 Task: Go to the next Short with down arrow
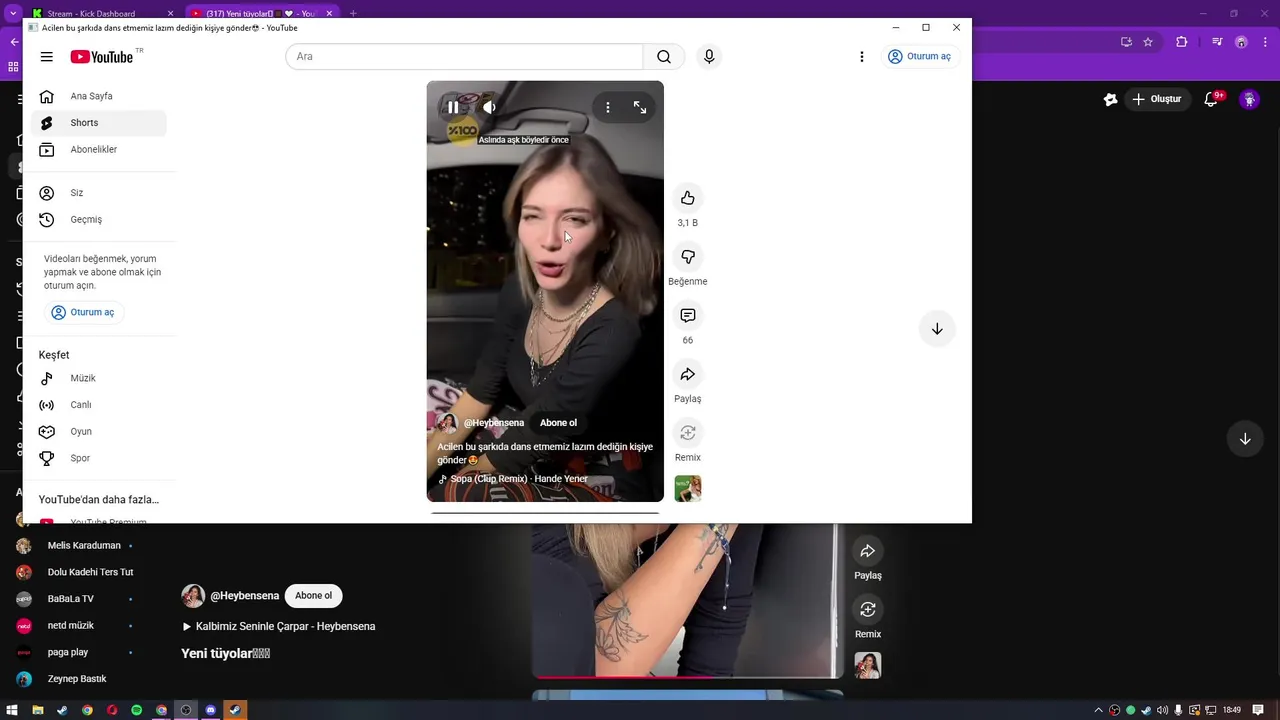937,329
